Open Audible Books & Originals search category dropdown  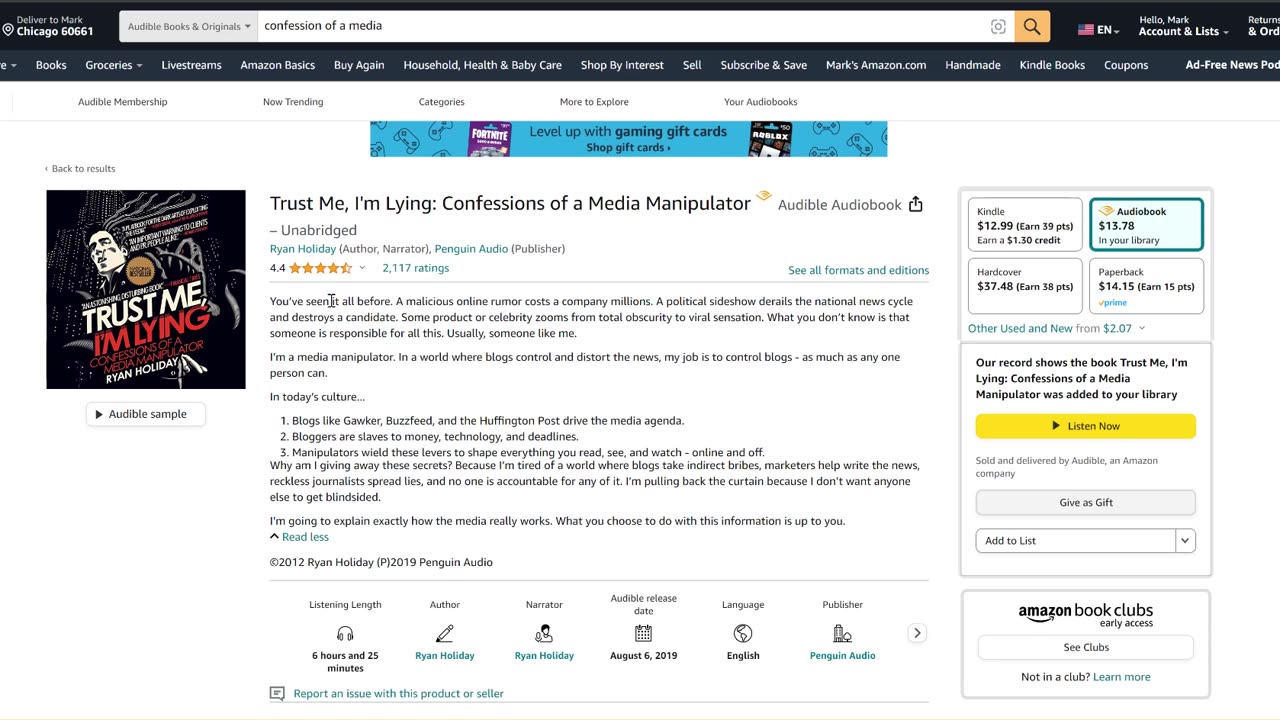click(189, 27)
